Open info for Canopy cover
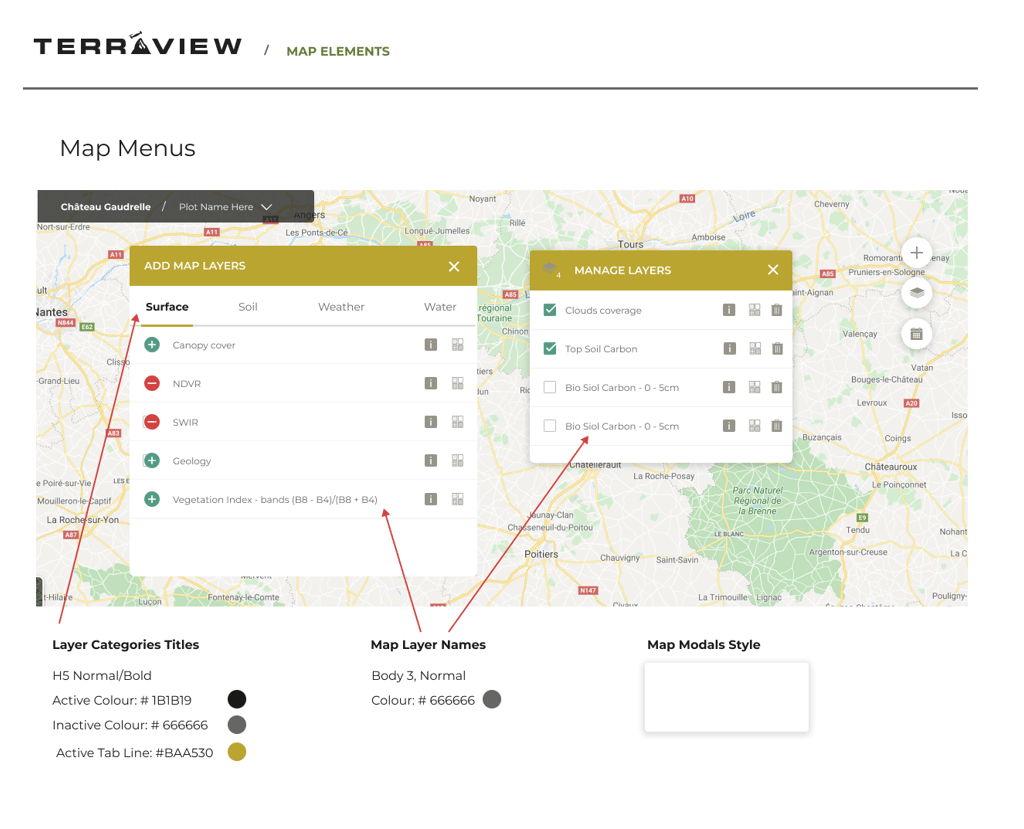The height and width of the screenshot is (829, 1024). point(431,344)
